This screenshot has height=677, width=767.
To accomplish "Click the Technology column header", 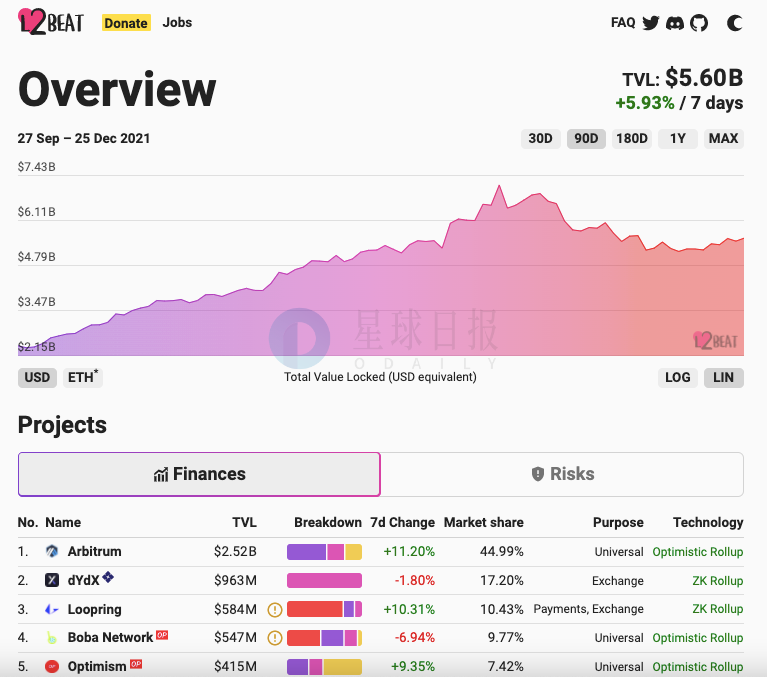I will click(x=708, y=522).
